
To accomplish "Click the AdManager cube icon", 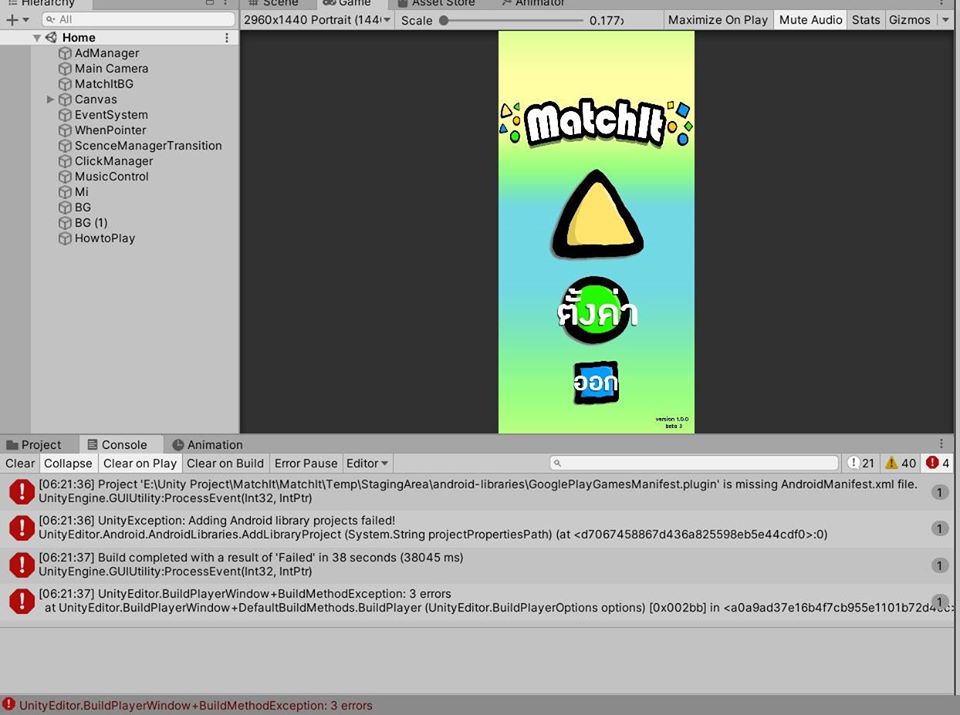I will click(65, 53).
